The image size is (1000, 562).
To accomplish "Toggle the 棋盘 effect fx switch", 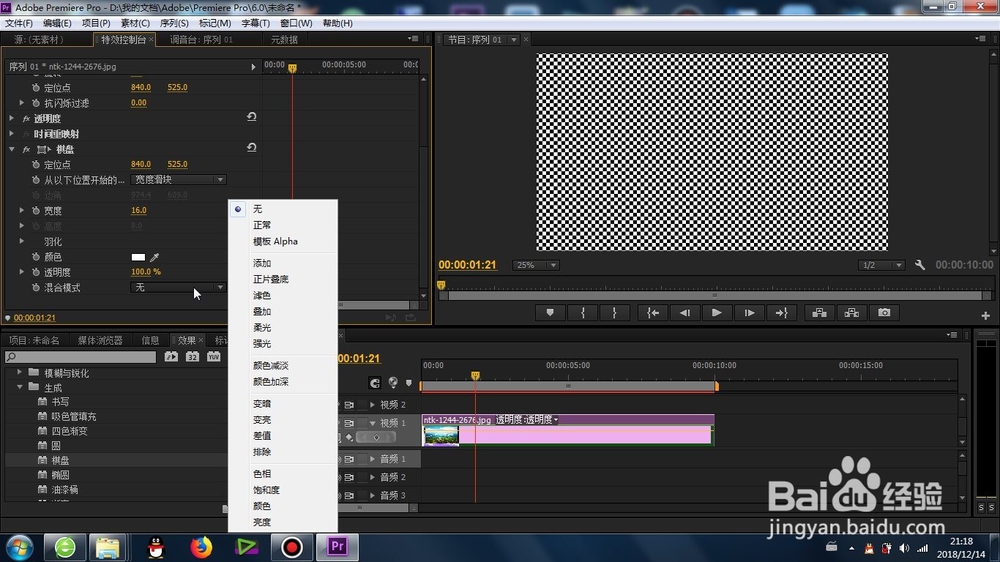I will 26,149.
